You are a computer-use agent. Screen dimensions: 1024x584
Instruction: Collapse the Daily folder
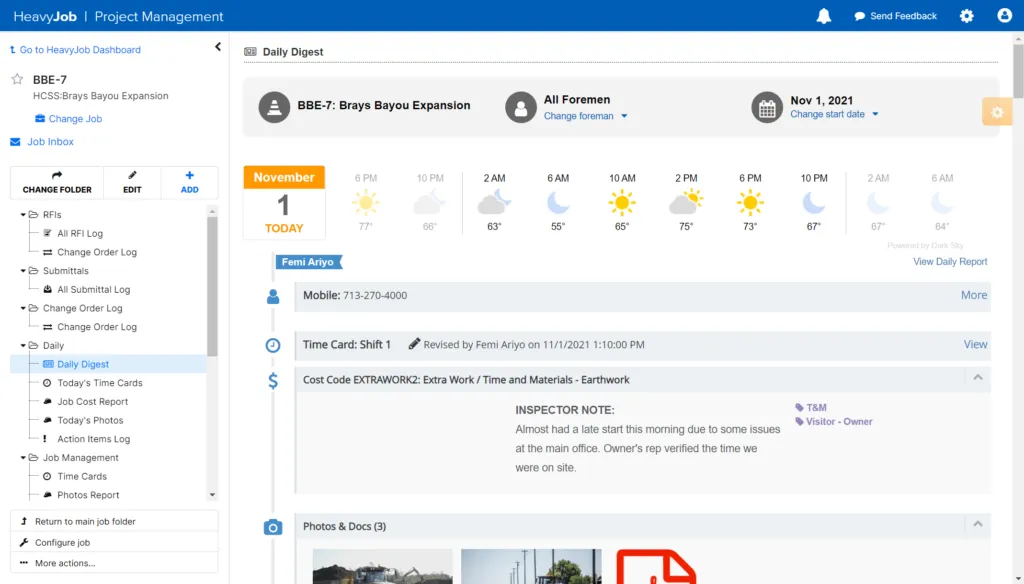[x=23, y=346]
